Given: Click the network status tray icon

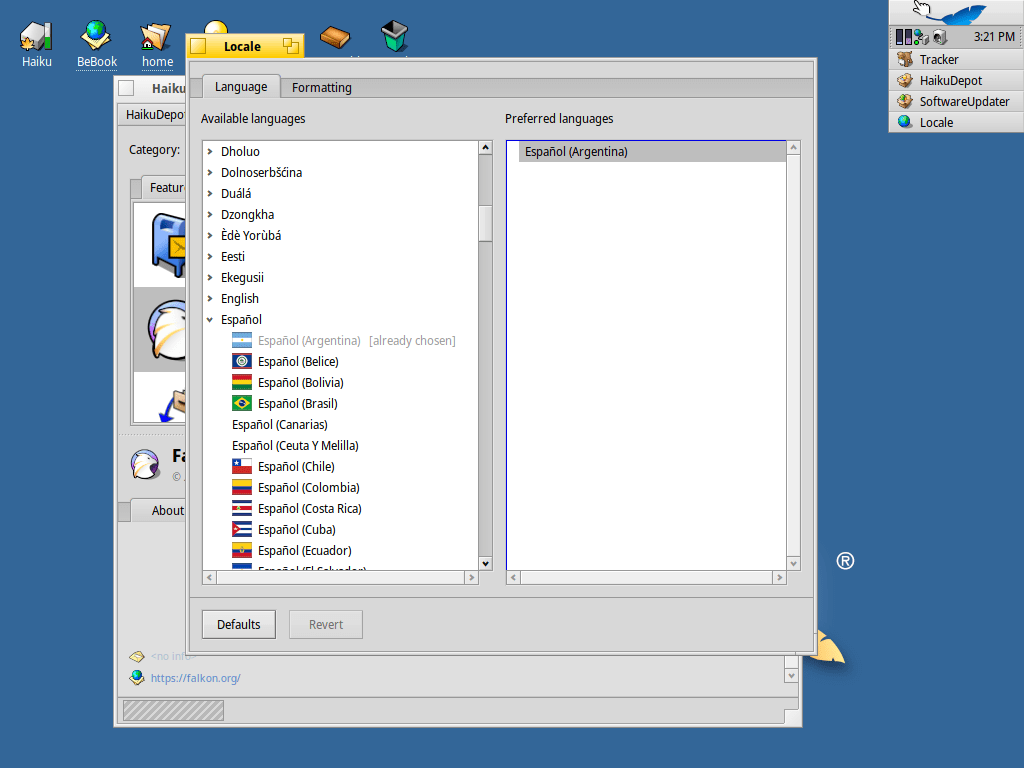Looking at the screenshot, I should (921, 37).
